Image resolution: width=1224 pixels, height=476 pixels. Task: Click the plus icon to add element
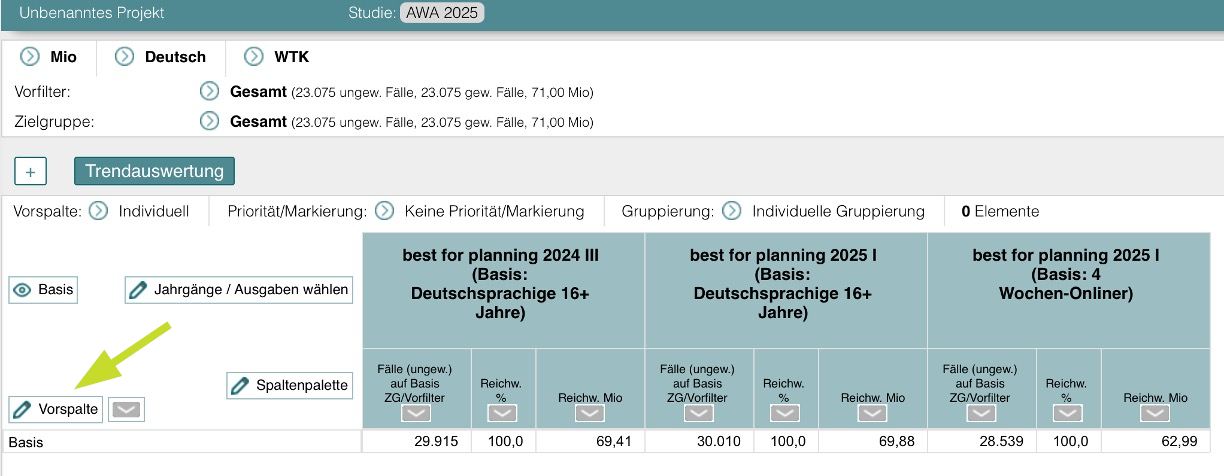tap(30, 171)
